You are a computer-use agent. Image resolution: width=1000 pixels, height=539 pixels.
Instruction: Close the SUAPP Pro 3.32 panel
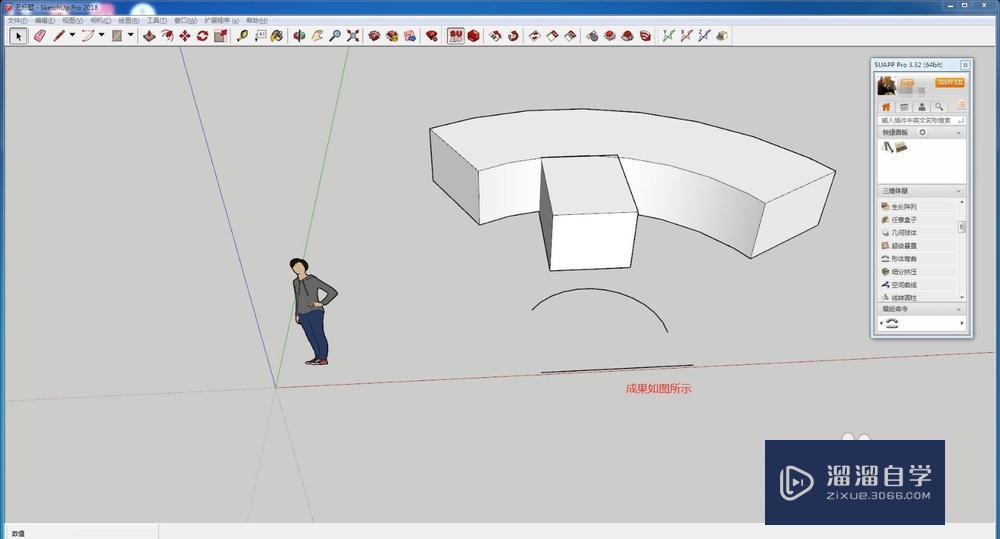(x=965, y=65)
